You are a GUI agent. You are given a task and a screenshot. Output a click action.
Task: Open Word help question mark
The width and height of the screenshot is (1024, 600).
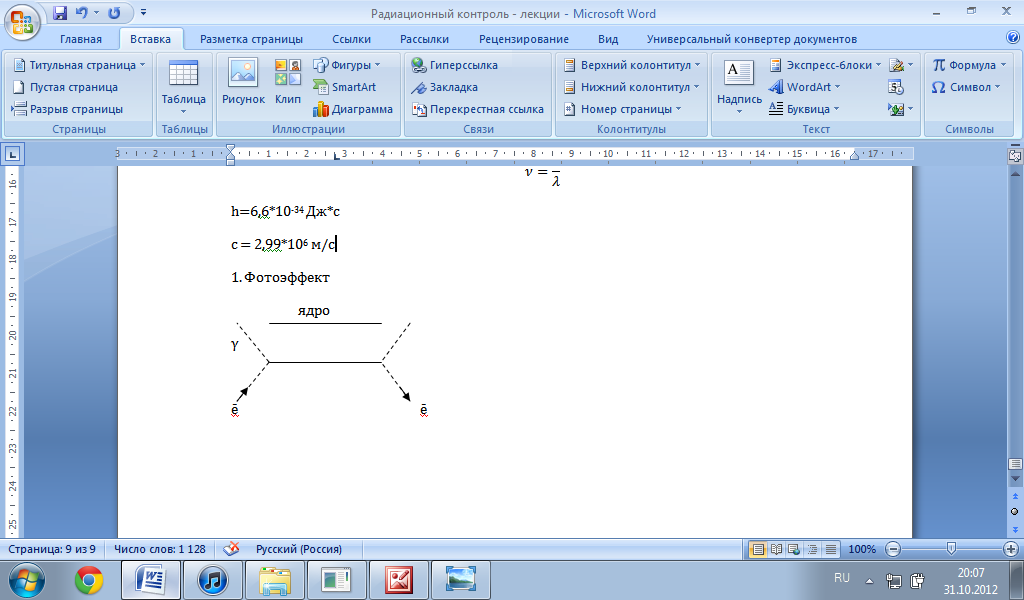click(1014, 39)
